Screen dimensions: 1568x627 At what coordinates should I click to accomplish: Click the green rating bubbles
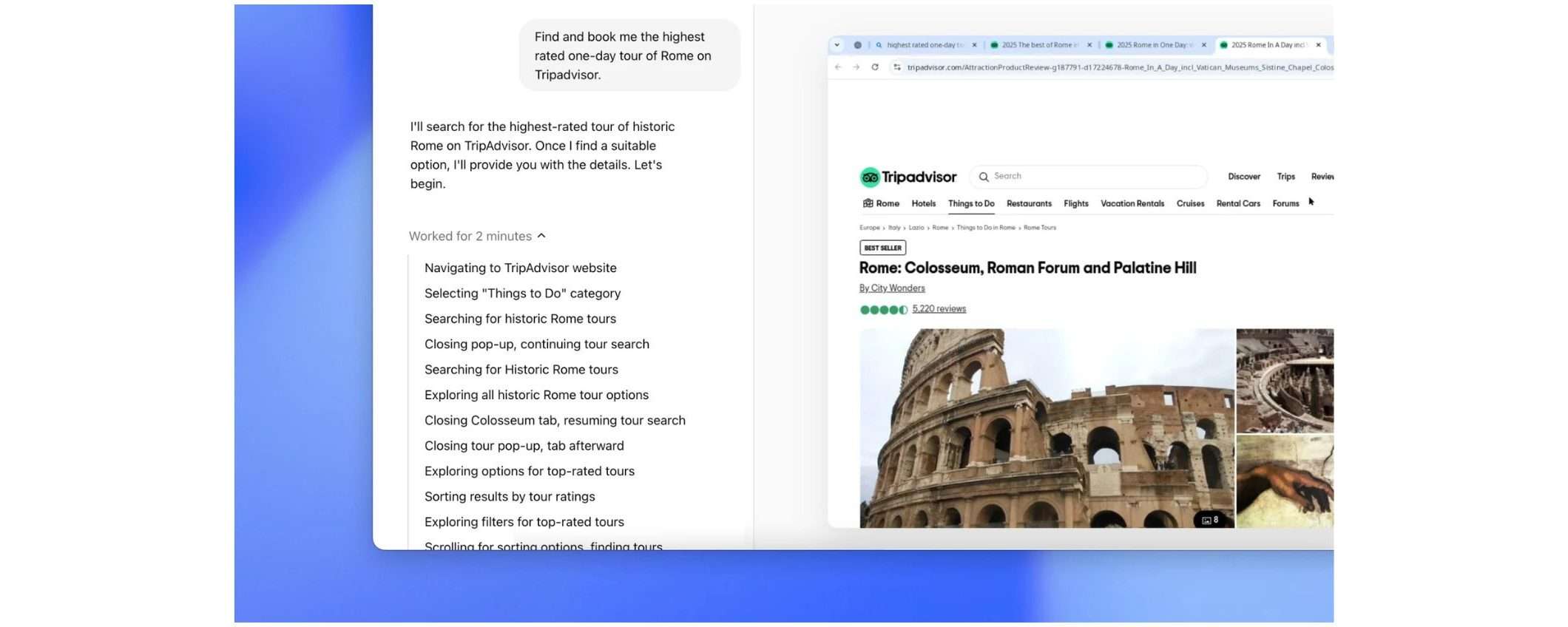pyautogui.click(x=884, y=310)
